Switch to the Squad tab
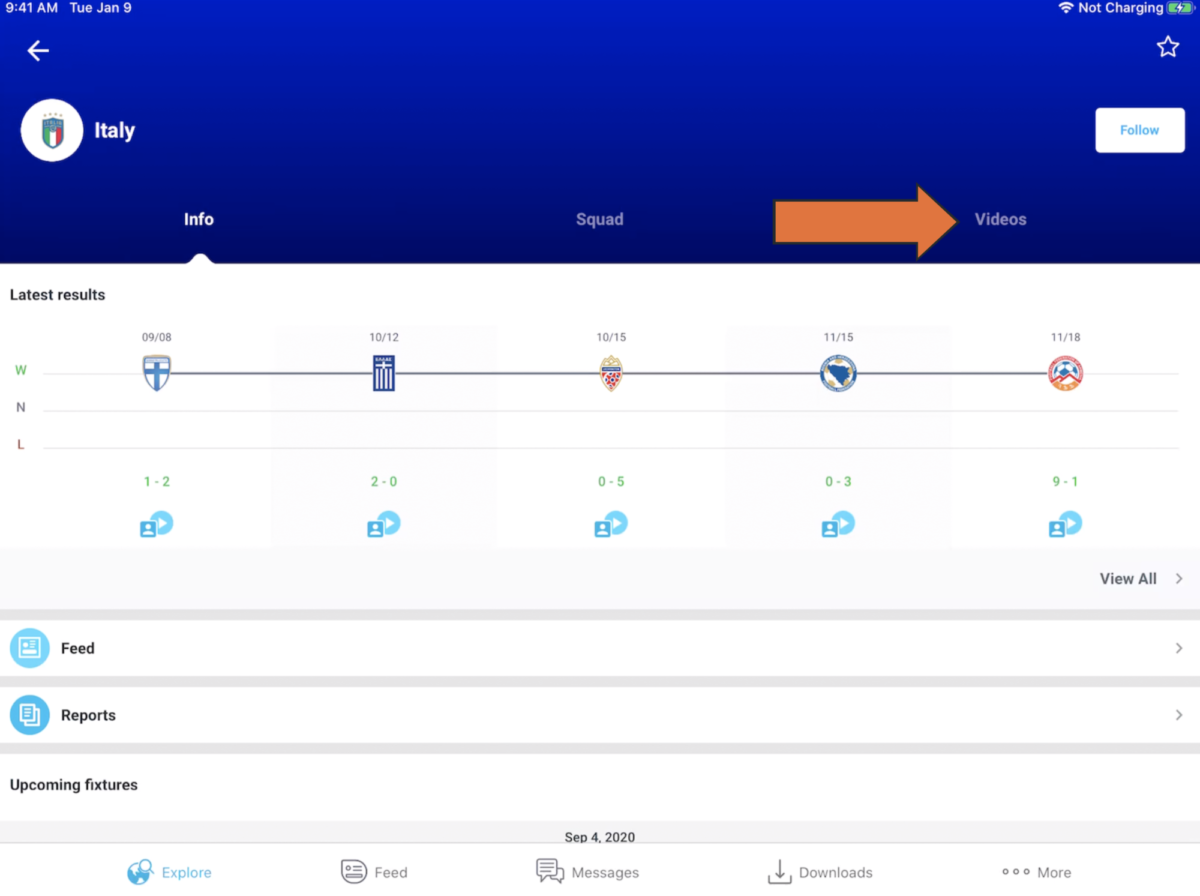 click(x=599, y=219)
